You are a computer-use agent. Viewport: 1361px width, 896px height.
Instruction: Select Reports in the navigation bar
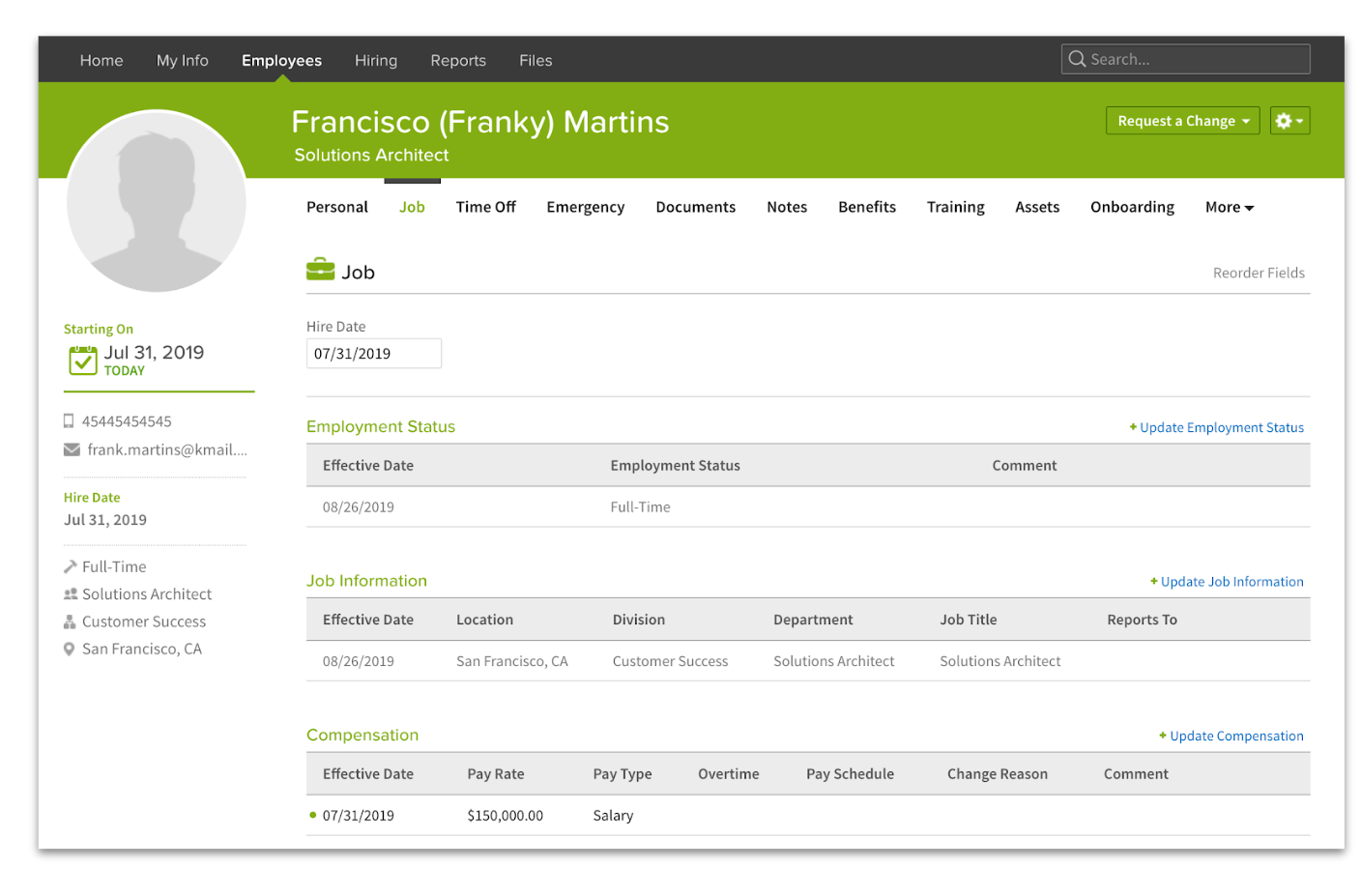458,60
